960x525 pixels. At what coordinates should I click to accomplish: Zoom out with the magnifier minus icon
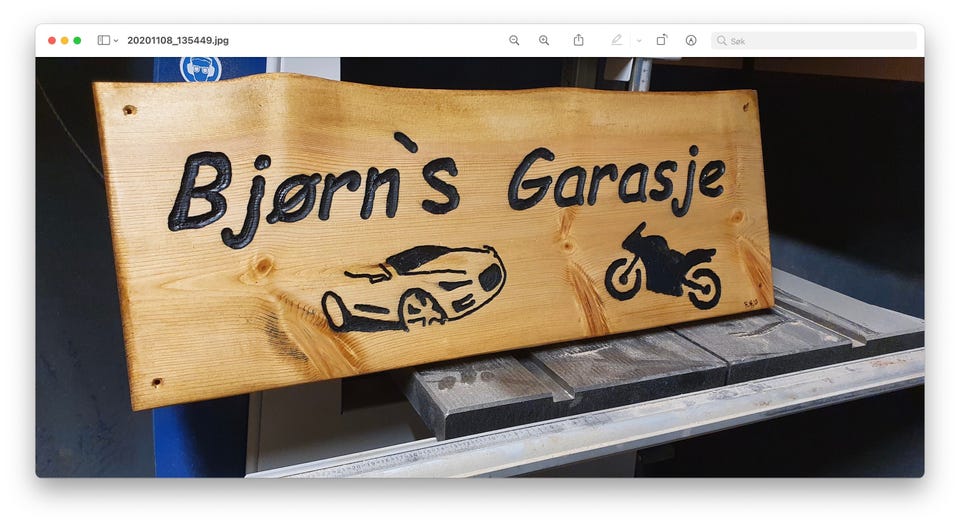(x=514, y=40)
